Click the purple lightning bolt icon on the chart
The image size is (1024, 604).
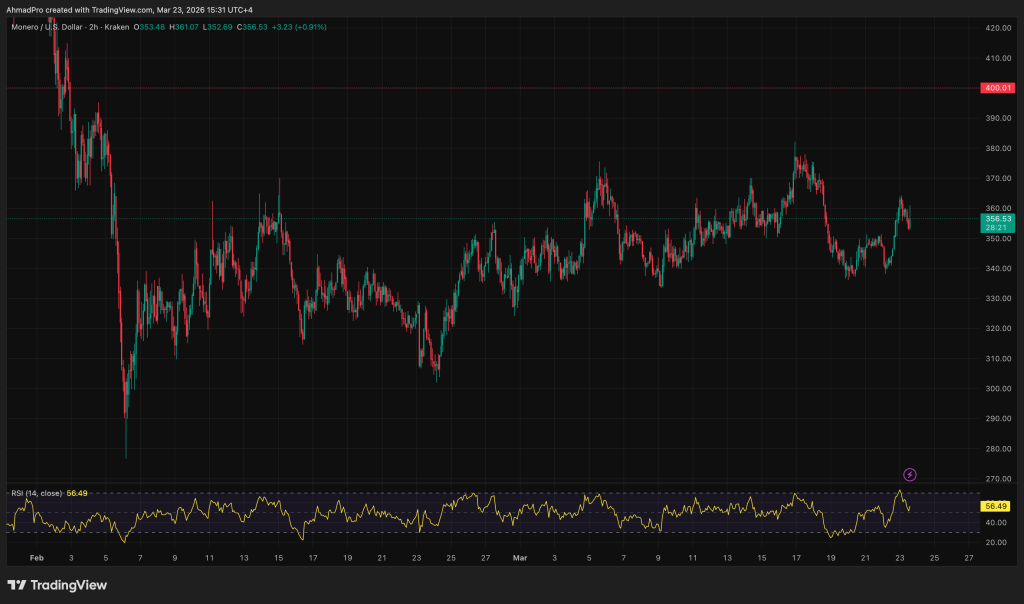(x=909, y=474)
